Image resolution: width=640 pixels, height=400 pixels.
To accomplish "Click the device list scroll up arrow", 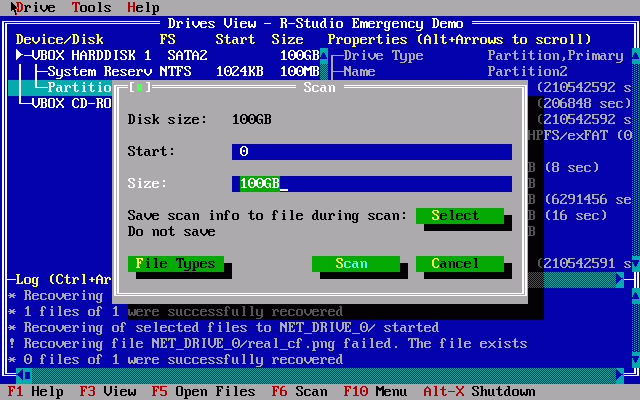I will click(324, 55).
